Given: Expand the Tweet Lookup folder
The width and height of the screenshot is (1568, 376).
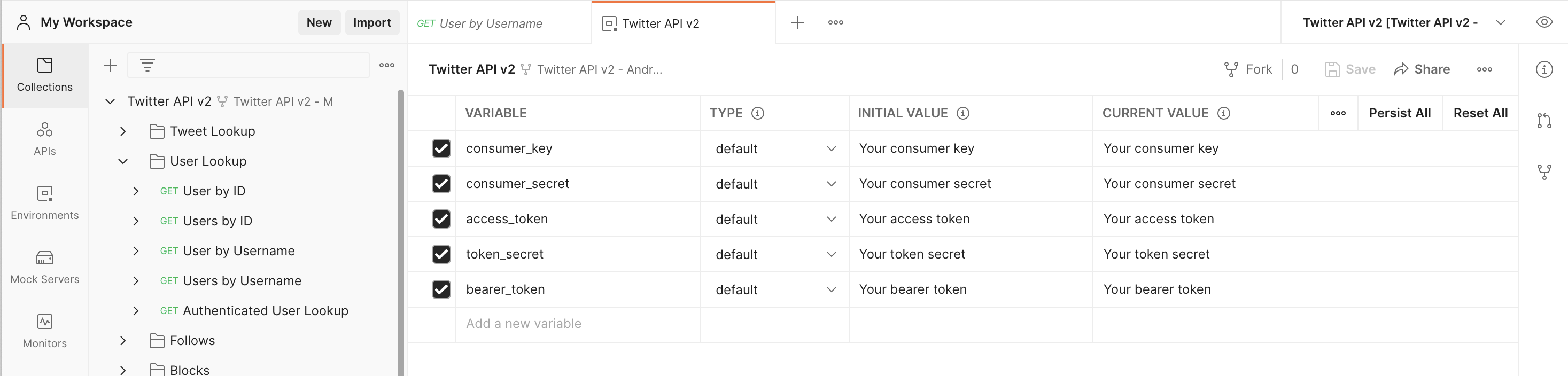Looking at the screenshot, I should tap(123, 131).
